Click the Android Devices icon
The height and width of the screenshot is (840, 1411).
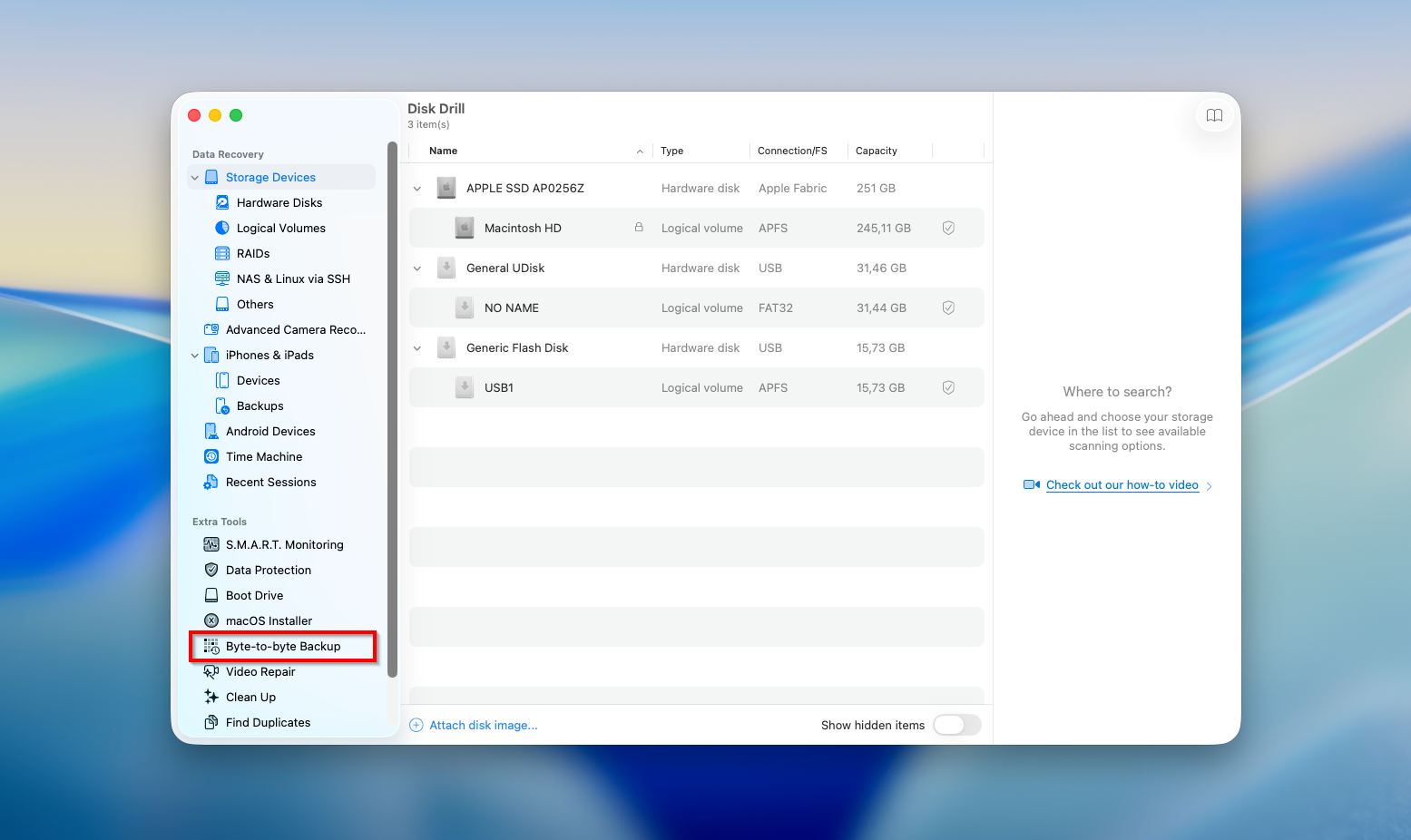[x=211, y=431]
